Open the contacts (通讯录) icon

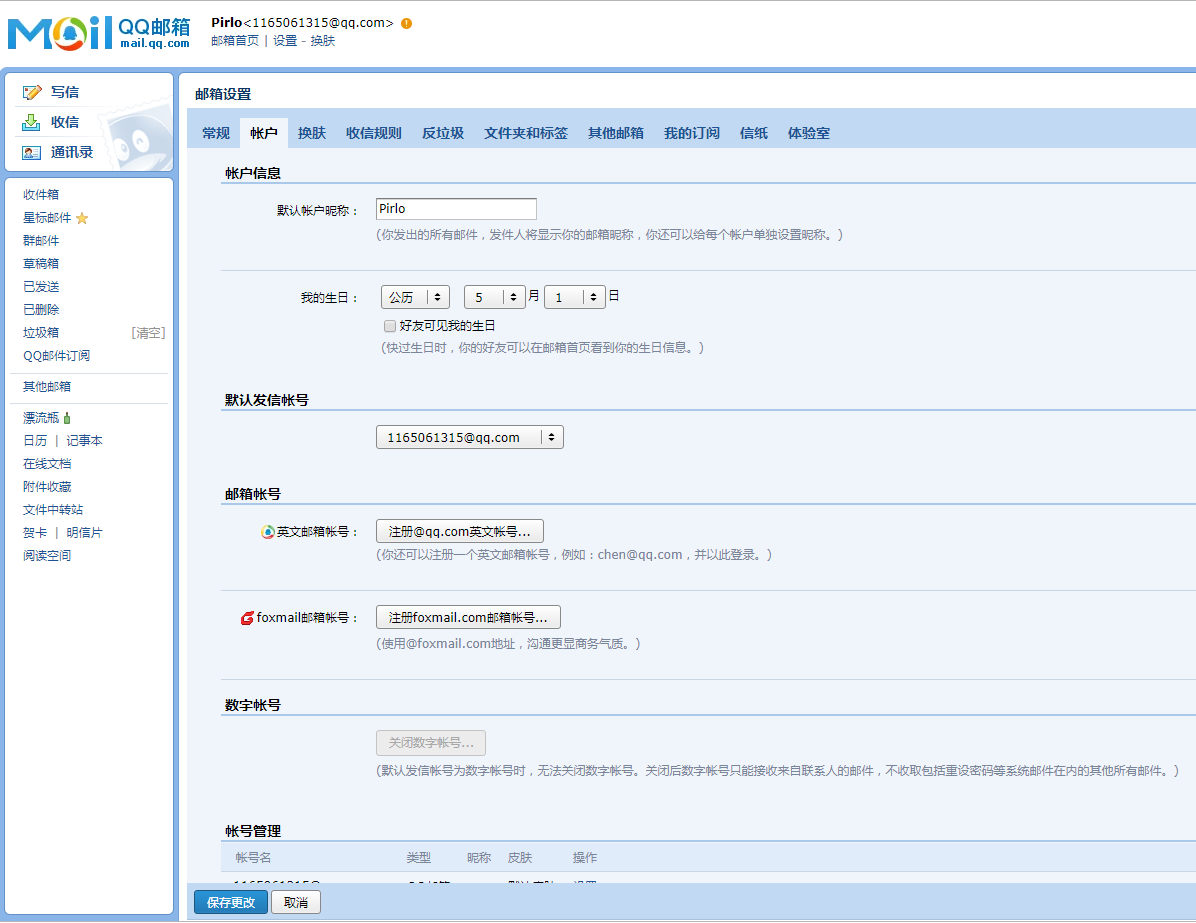32,153
